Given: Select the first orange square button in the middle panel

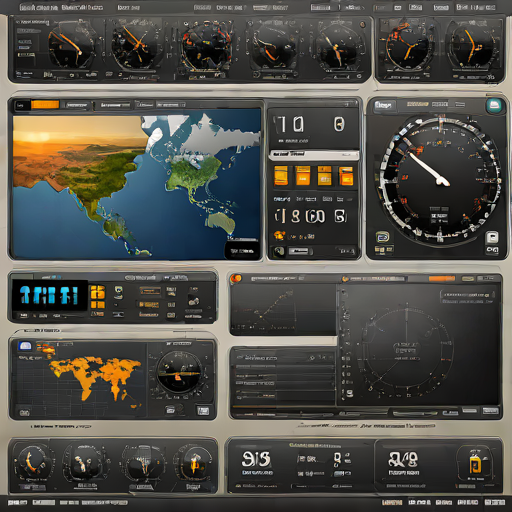Looking at the screenshot, I should (281, 176).
